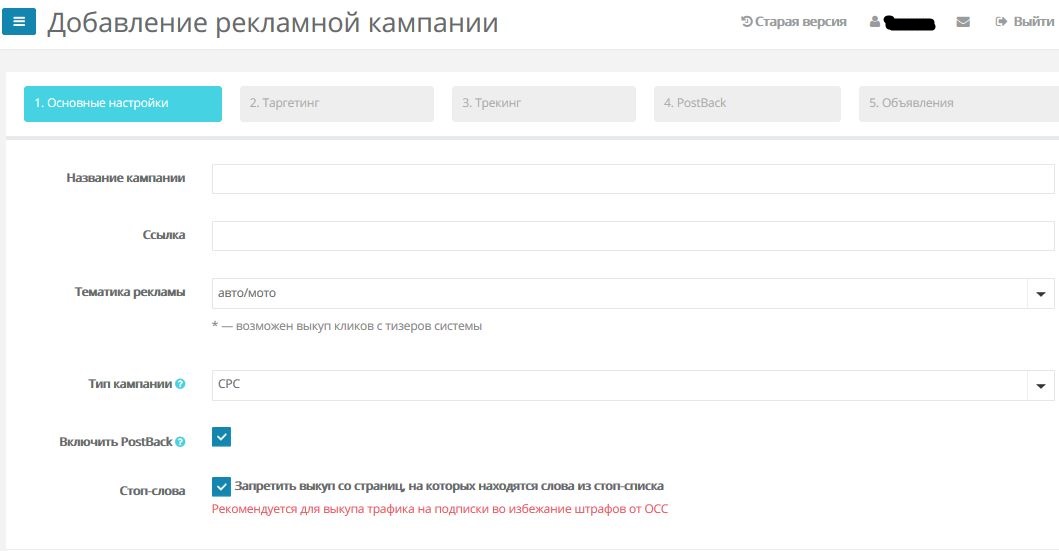Image resolution: width=1059 pixels, height=551 pixels.
Task: Switch to the 5. Объявления tab
Action: coord(957,103)
